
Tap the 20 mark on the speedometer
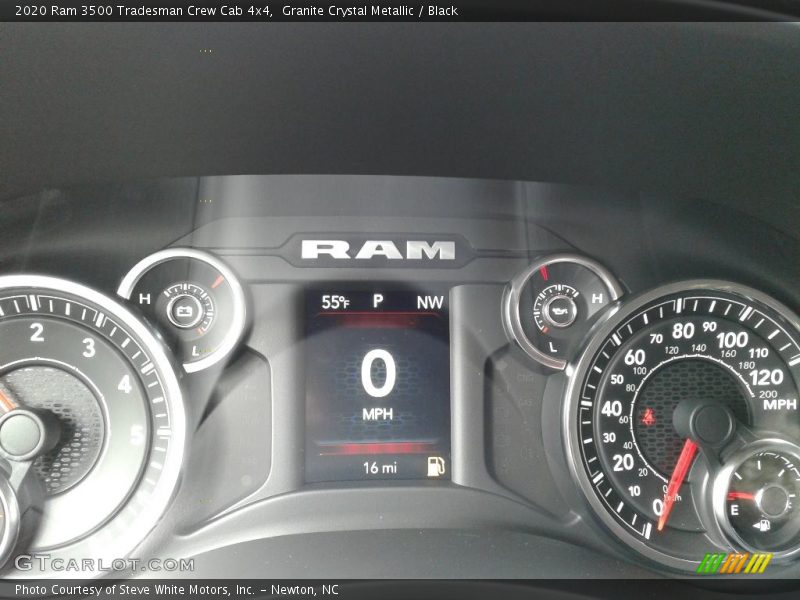[623, 462]
